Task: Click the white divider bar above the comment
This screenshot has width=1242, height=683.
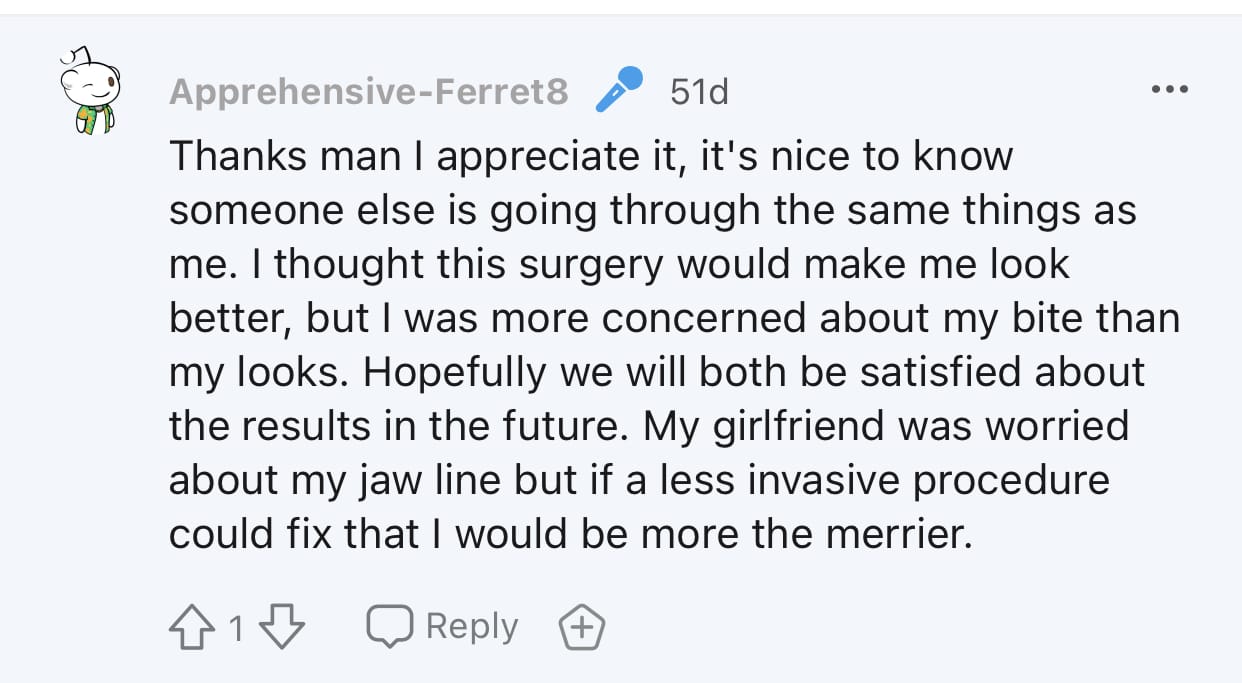Action: [621, 7]
